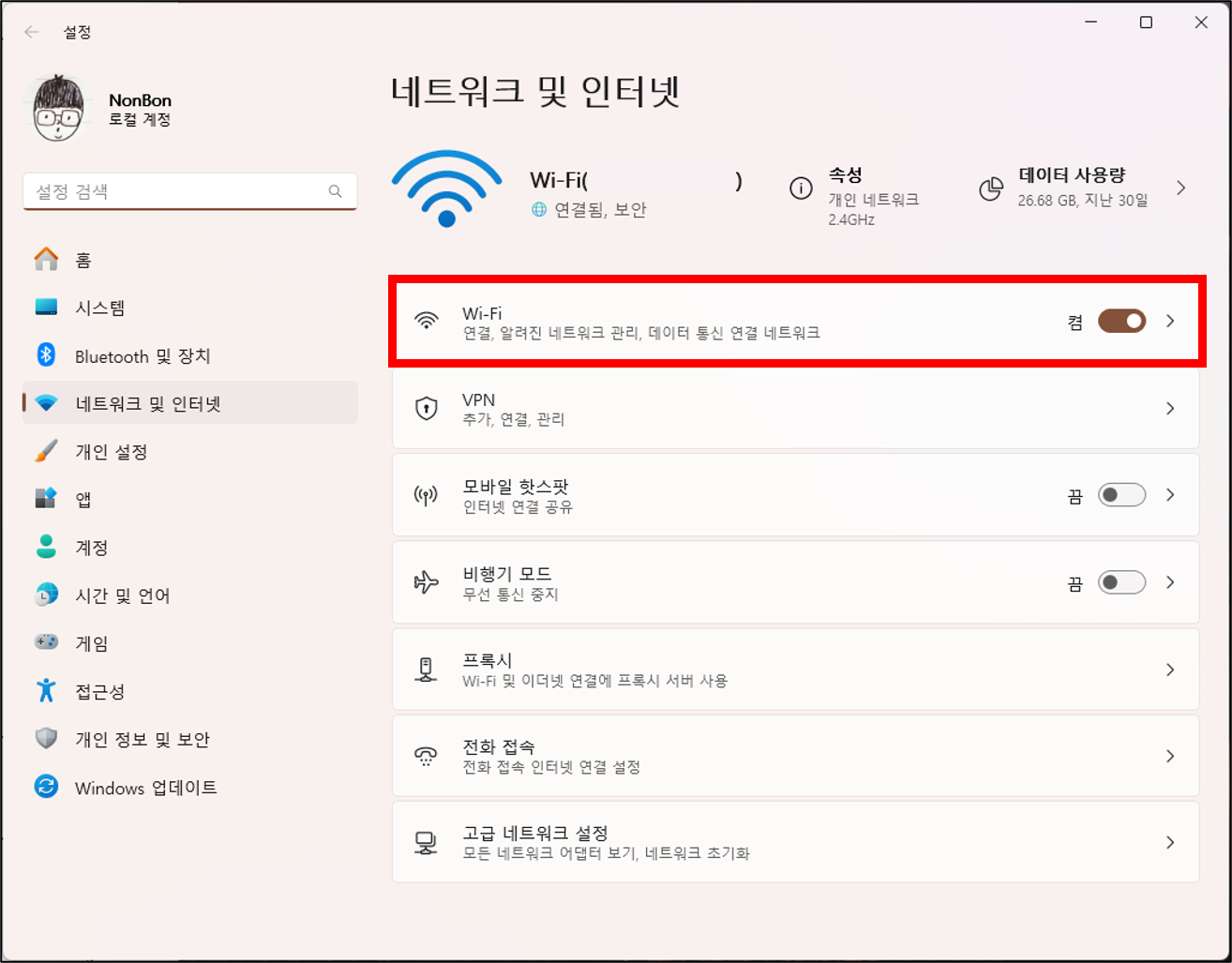Expand mobile hotspot with its chevron
The image size is (1232, 963).
[1170, 495]
